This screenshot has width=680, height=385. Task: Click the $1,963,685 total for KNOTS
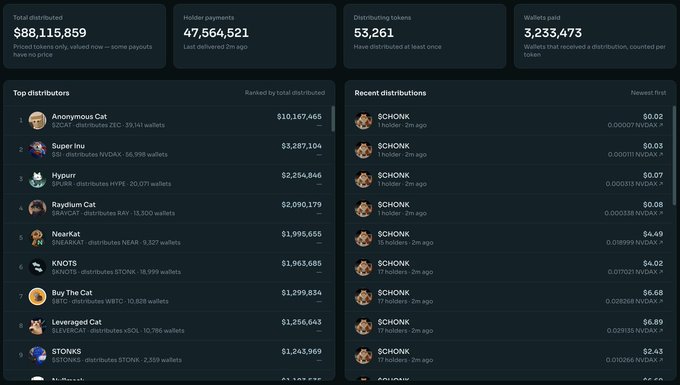pos(301,264)
